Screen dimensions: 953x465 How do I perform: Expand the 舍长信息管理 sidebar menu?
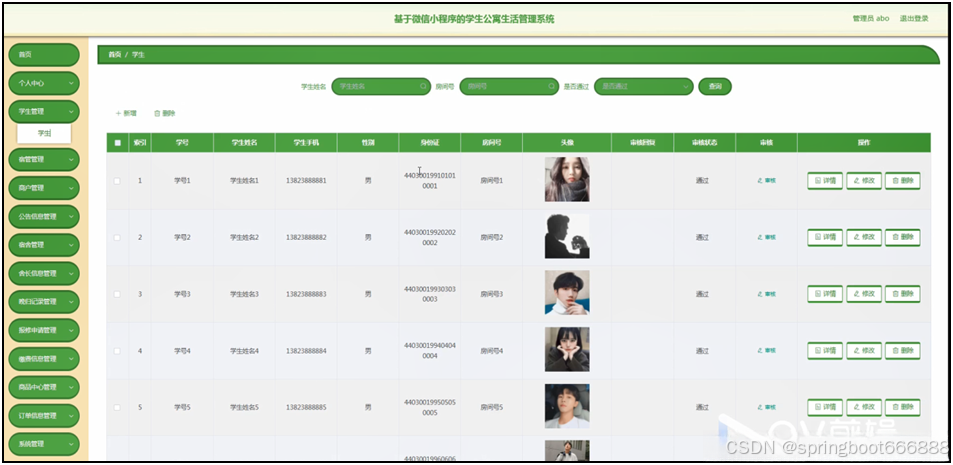(44, 274)
